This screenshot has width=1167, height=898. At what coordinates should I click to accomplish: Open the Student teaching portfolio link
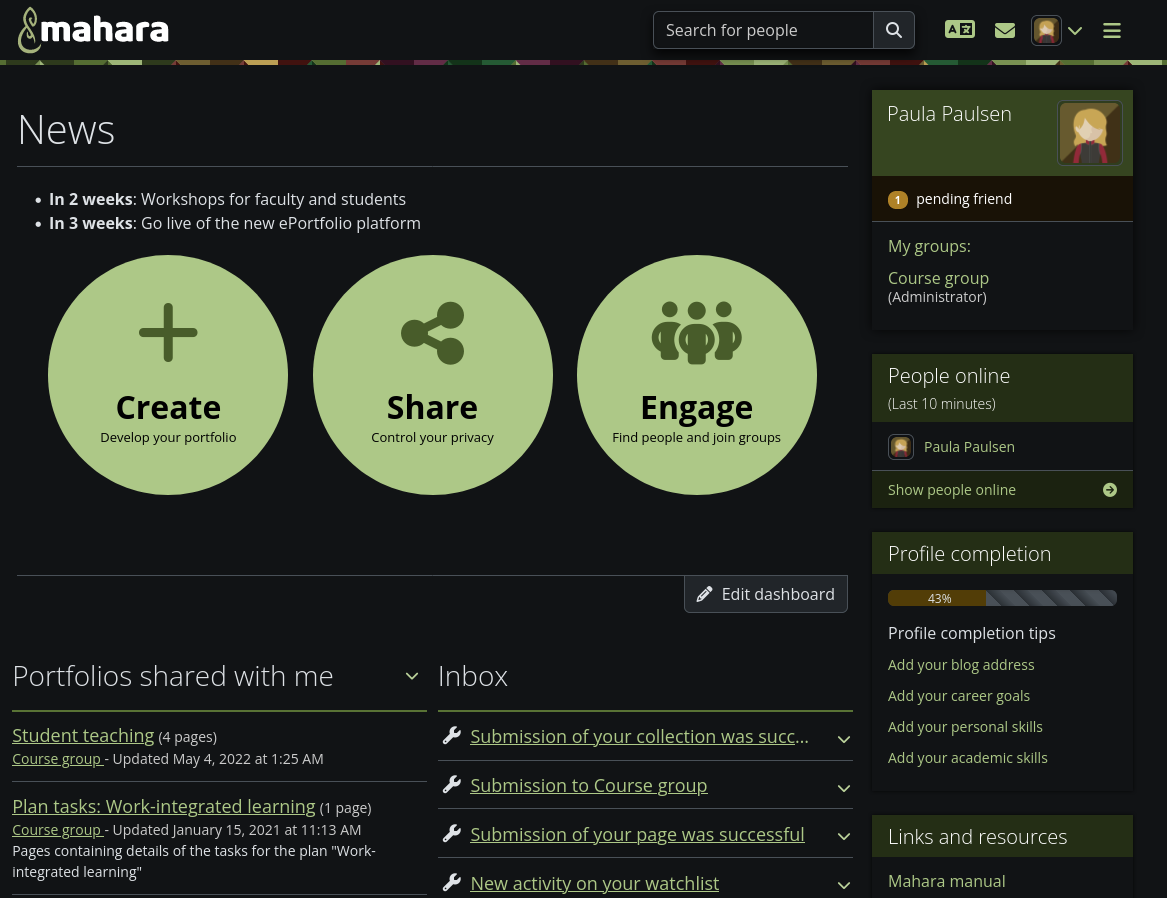[83, 735]
